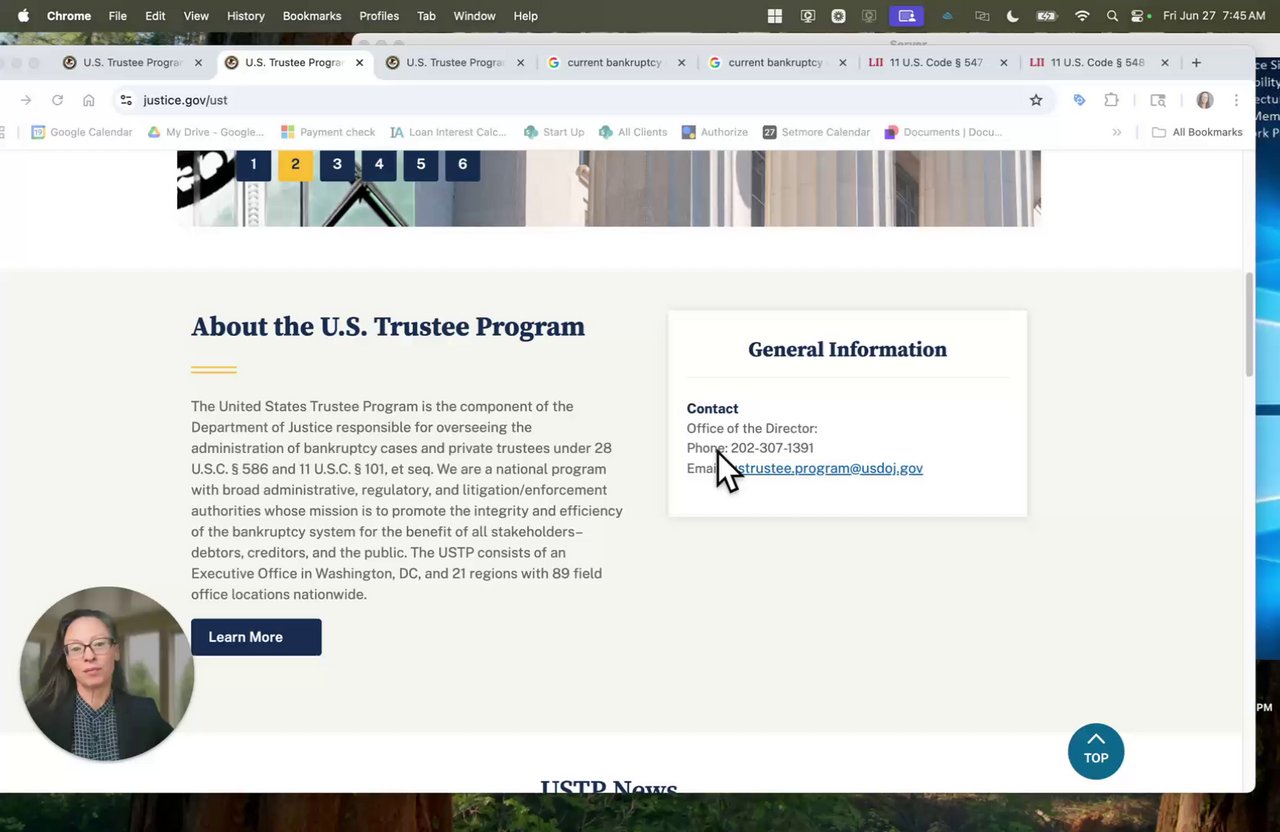The width and height of the screenshot is (1280, 832).
Task: Open the View menu
Action: [x=196, y=16]
